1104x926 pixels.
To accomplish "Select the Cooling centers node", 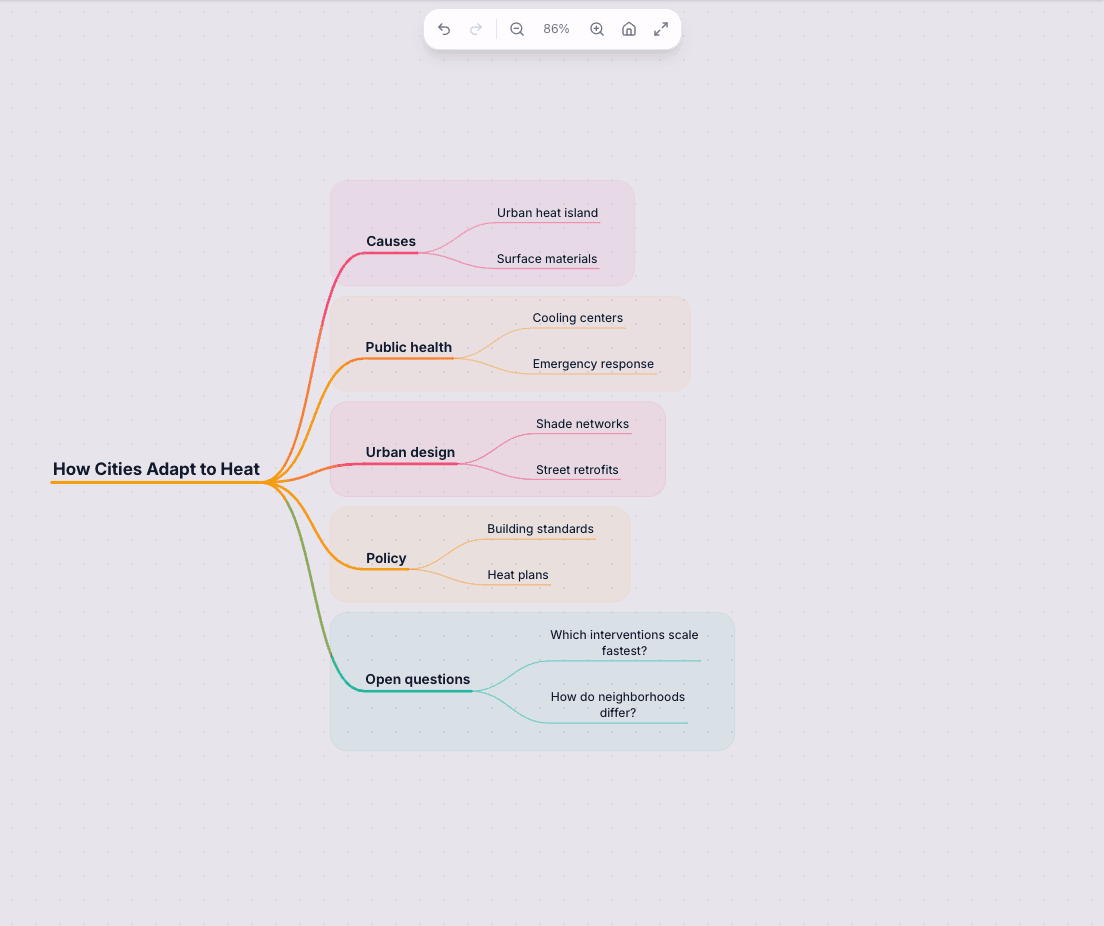I will tap(578, 317).
